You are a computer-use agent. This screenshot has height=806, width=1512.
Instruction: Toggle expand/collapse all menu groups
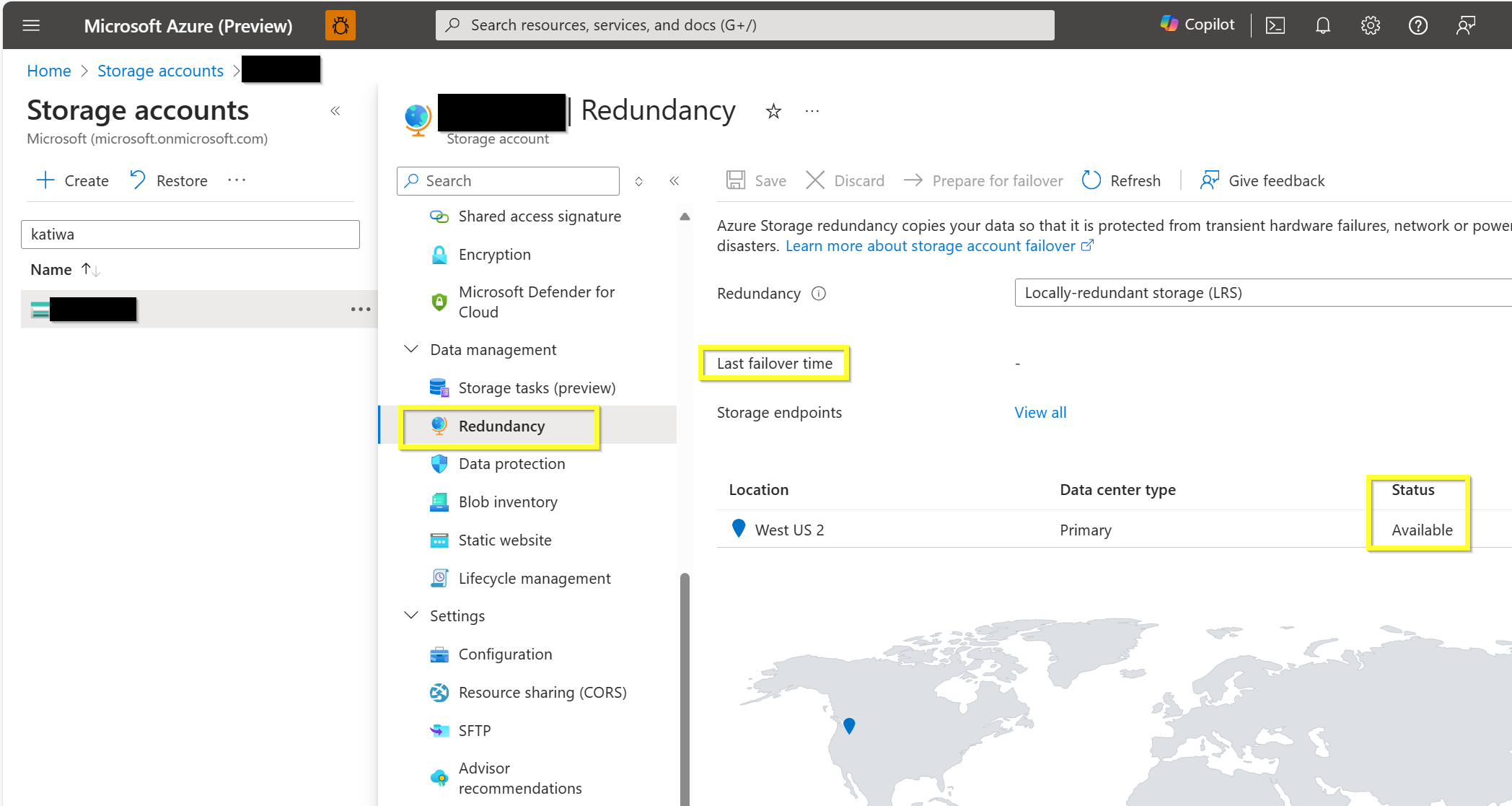tap(638, 181)
